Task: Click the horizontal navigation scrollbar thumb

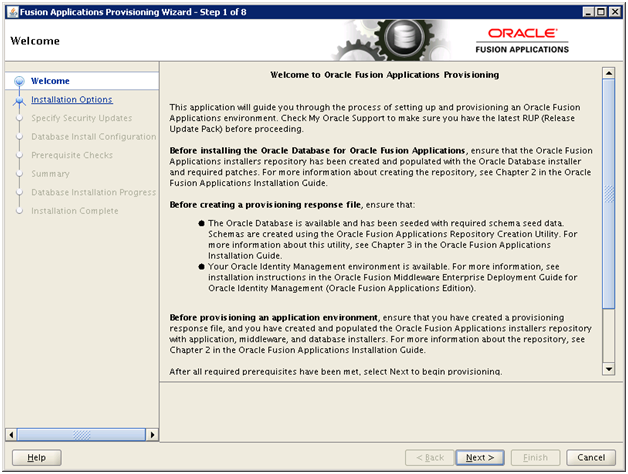Action: [x=81, y=435]
